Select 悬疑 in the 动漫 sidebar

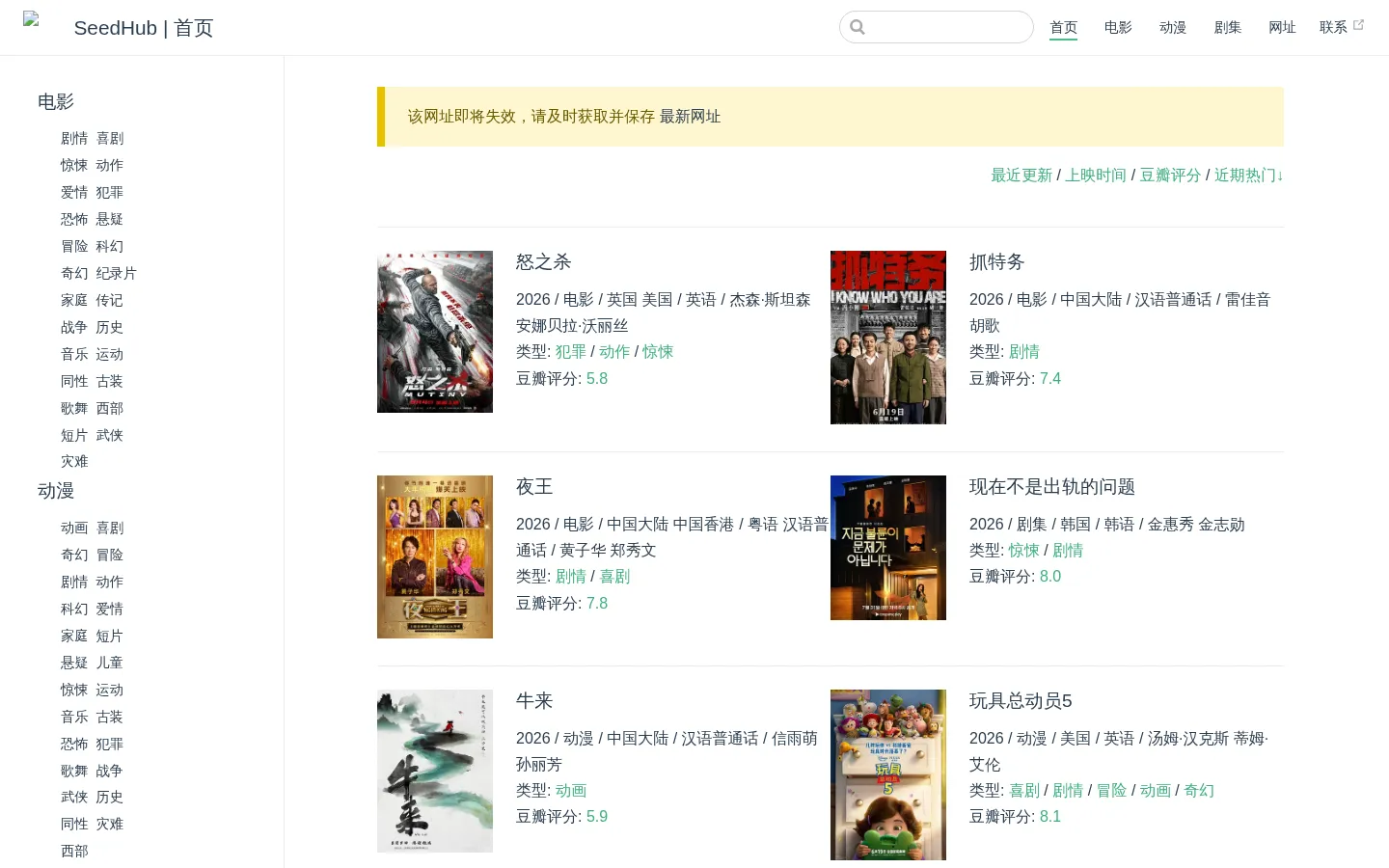point(74,664)
